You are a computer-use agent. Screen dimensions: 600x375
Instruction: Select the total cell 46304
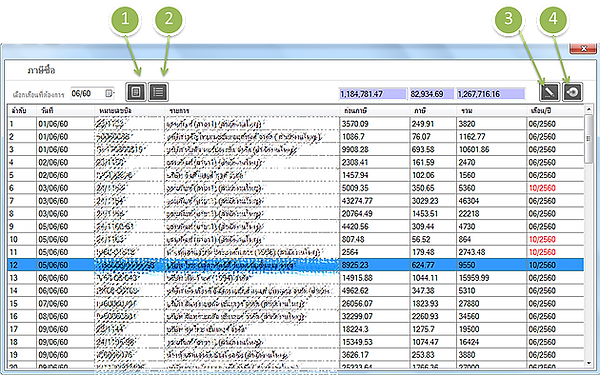(x=491, y=201)
